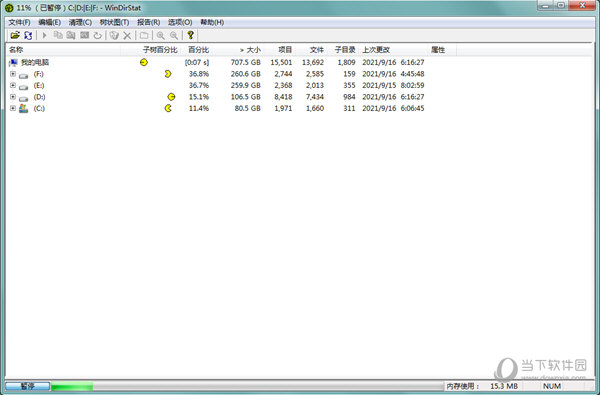Click the 36.8% percentage cell

point(199,74)
